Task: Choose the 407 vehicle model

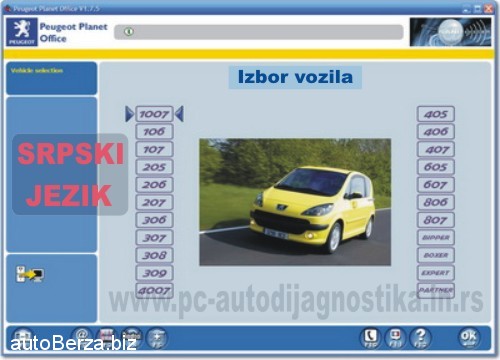Action: pos(436,149)
